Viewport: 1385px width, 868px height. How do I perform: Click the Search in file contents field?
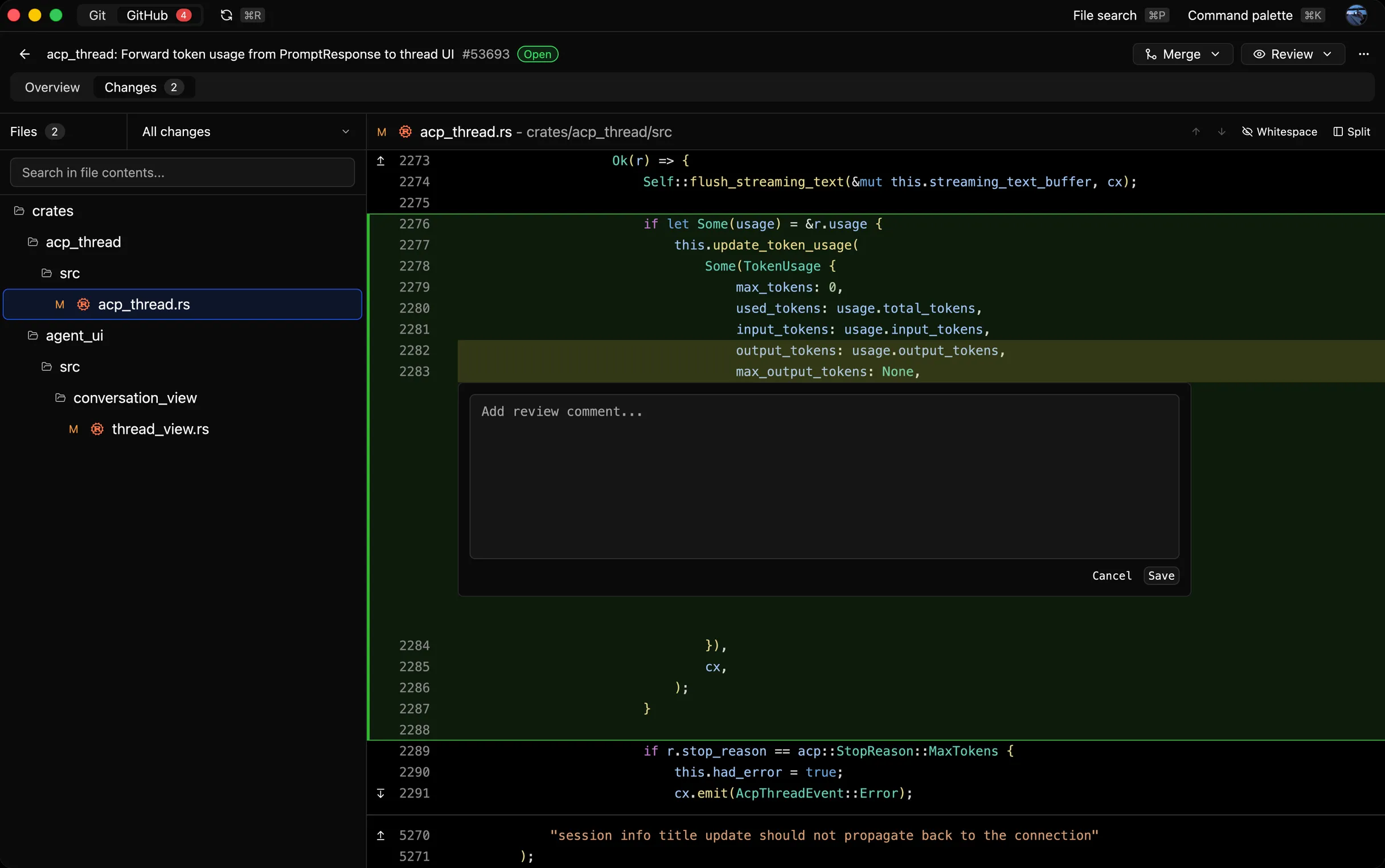183,172
